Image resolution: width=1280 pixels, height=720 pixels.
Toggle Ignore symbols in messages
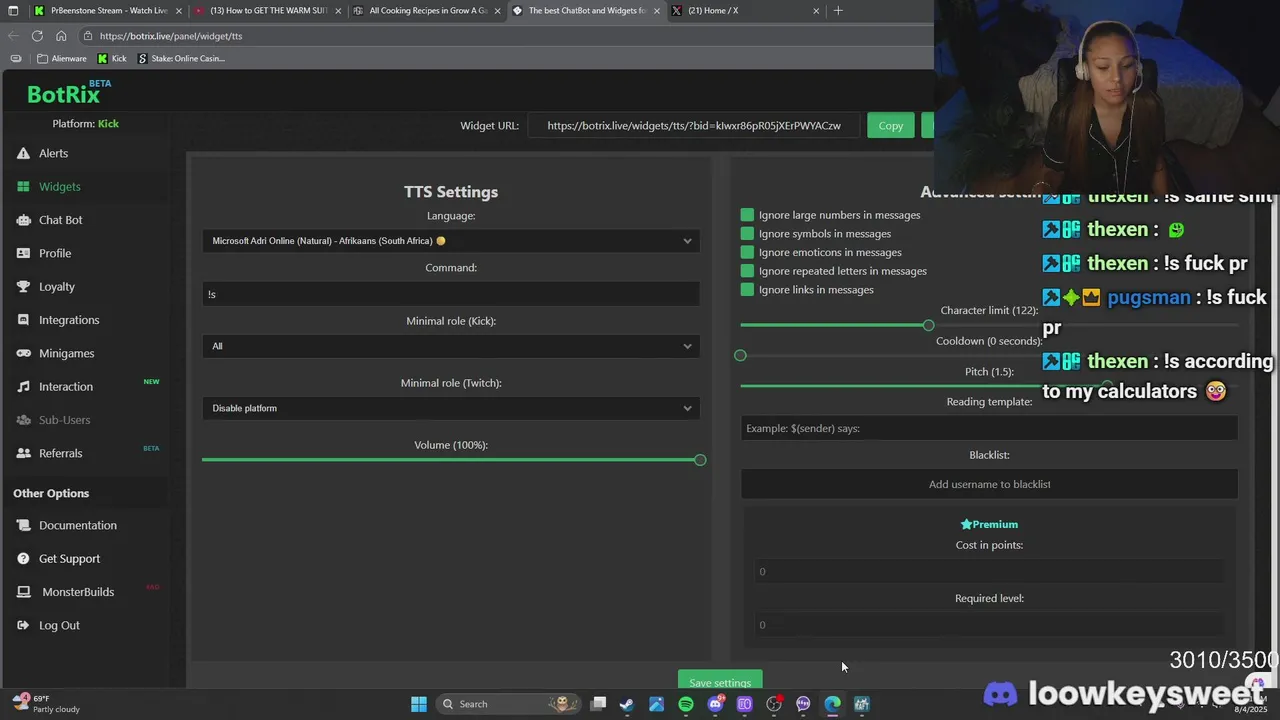click(x=747, y=234)
